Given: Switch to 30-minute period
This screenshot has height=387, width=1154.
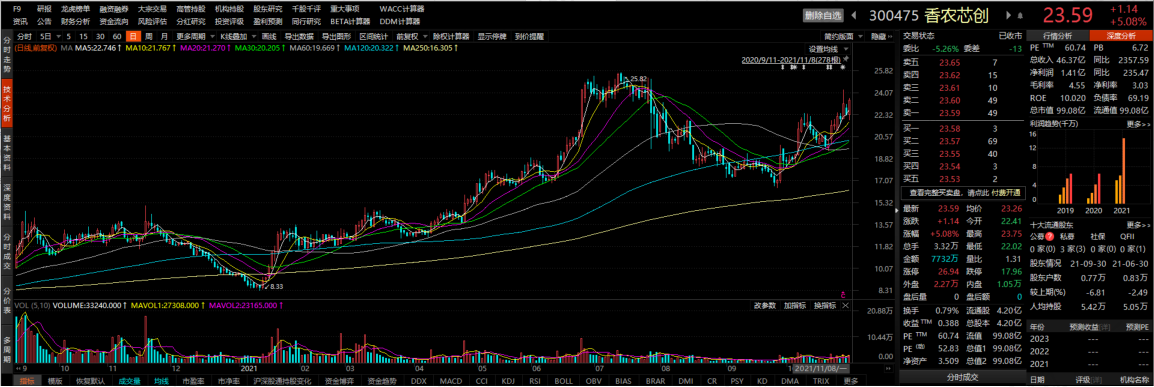Looking at the screenshot, I should click(x=99, y=36).
